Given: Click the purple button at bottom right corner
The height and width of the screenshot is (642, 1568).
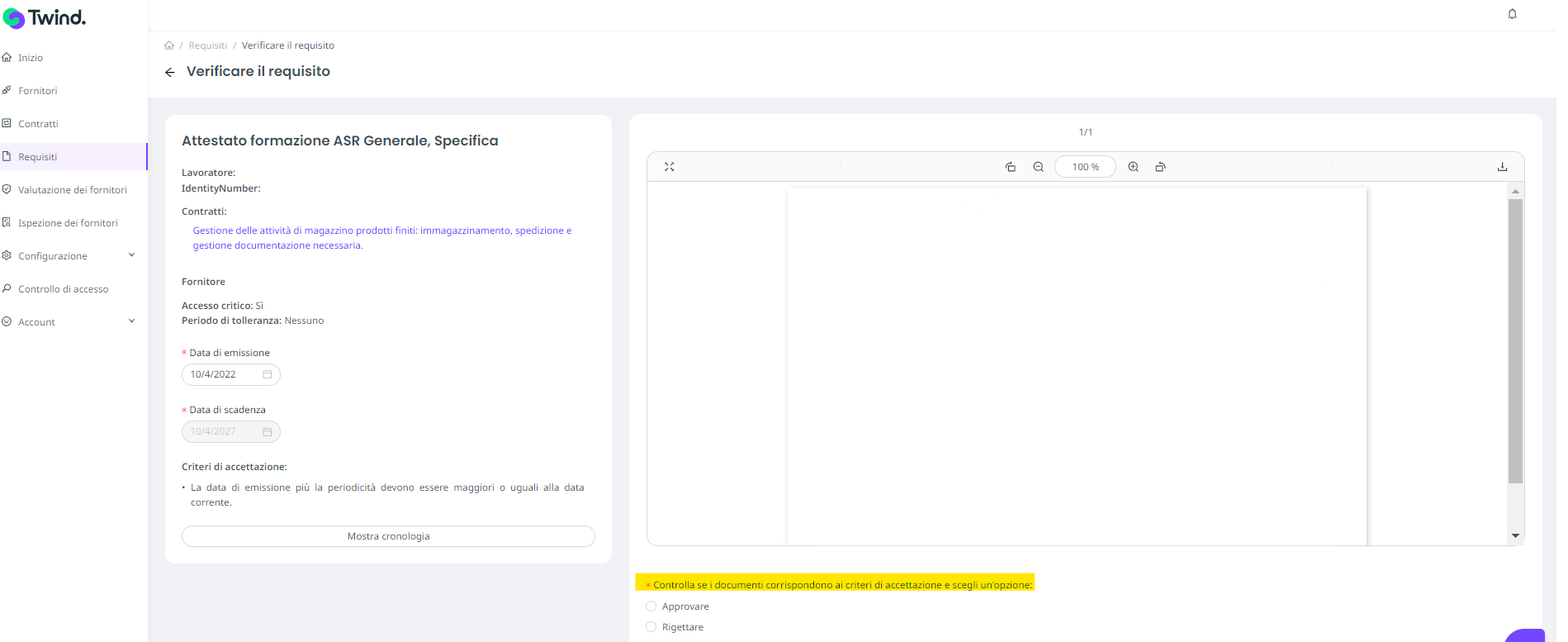Looking at the screenshot, I should pos(1524,635).
